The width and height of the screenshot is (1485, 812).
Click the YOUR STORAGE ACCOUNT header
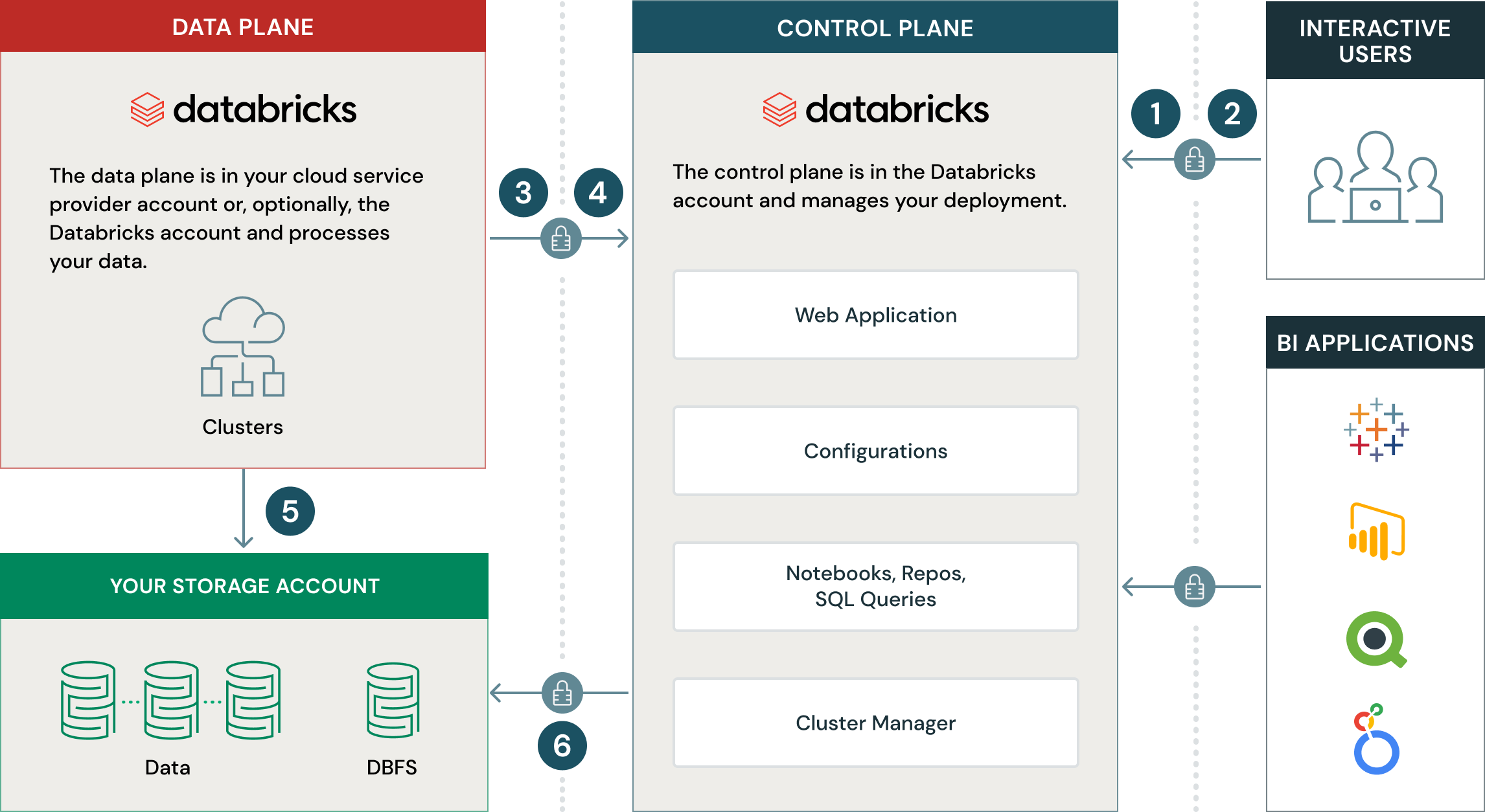(x=245, y=586)
